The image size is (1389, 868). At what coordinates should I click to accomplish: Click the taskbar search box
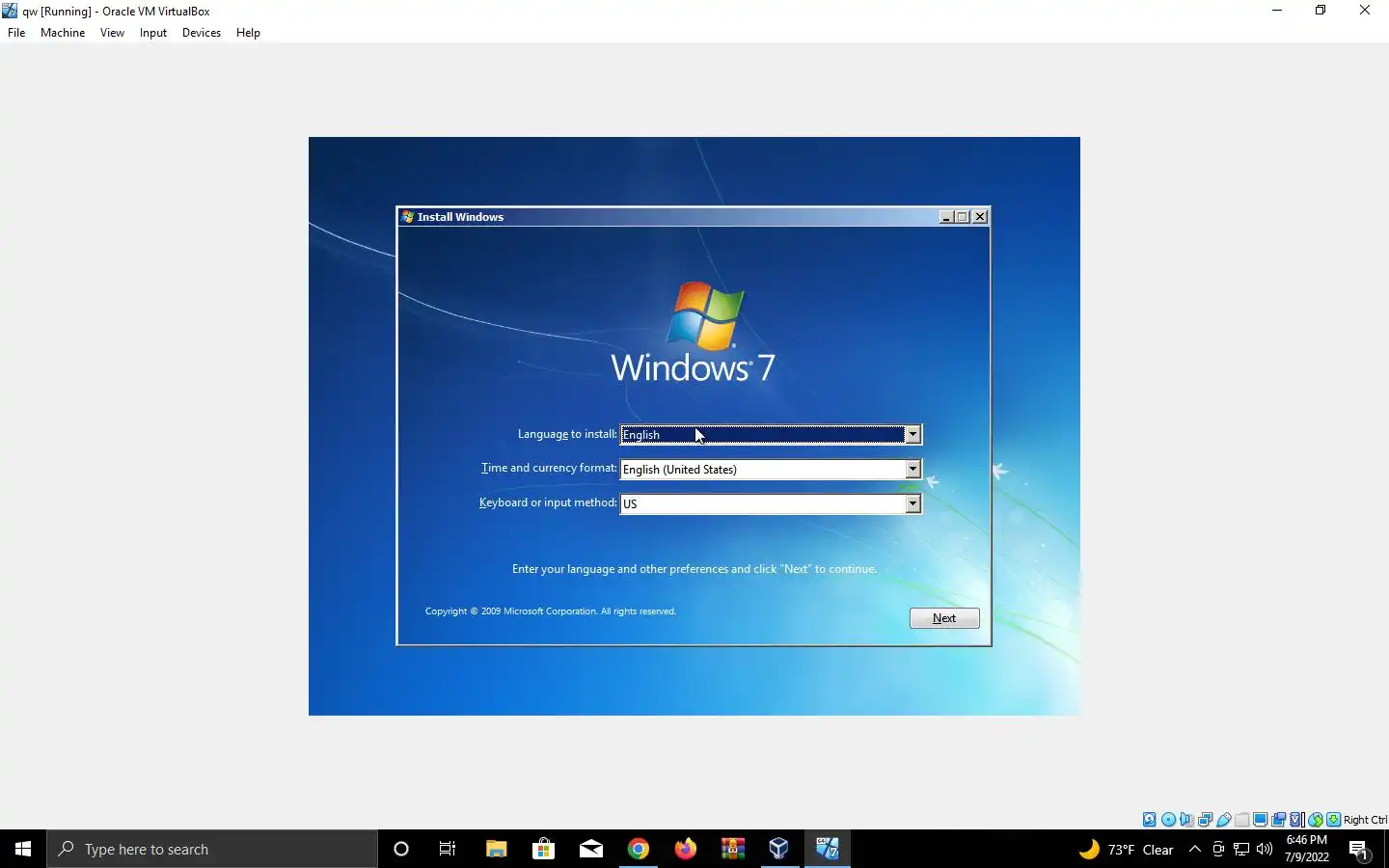pyautogui.click(x=212, y=849)
